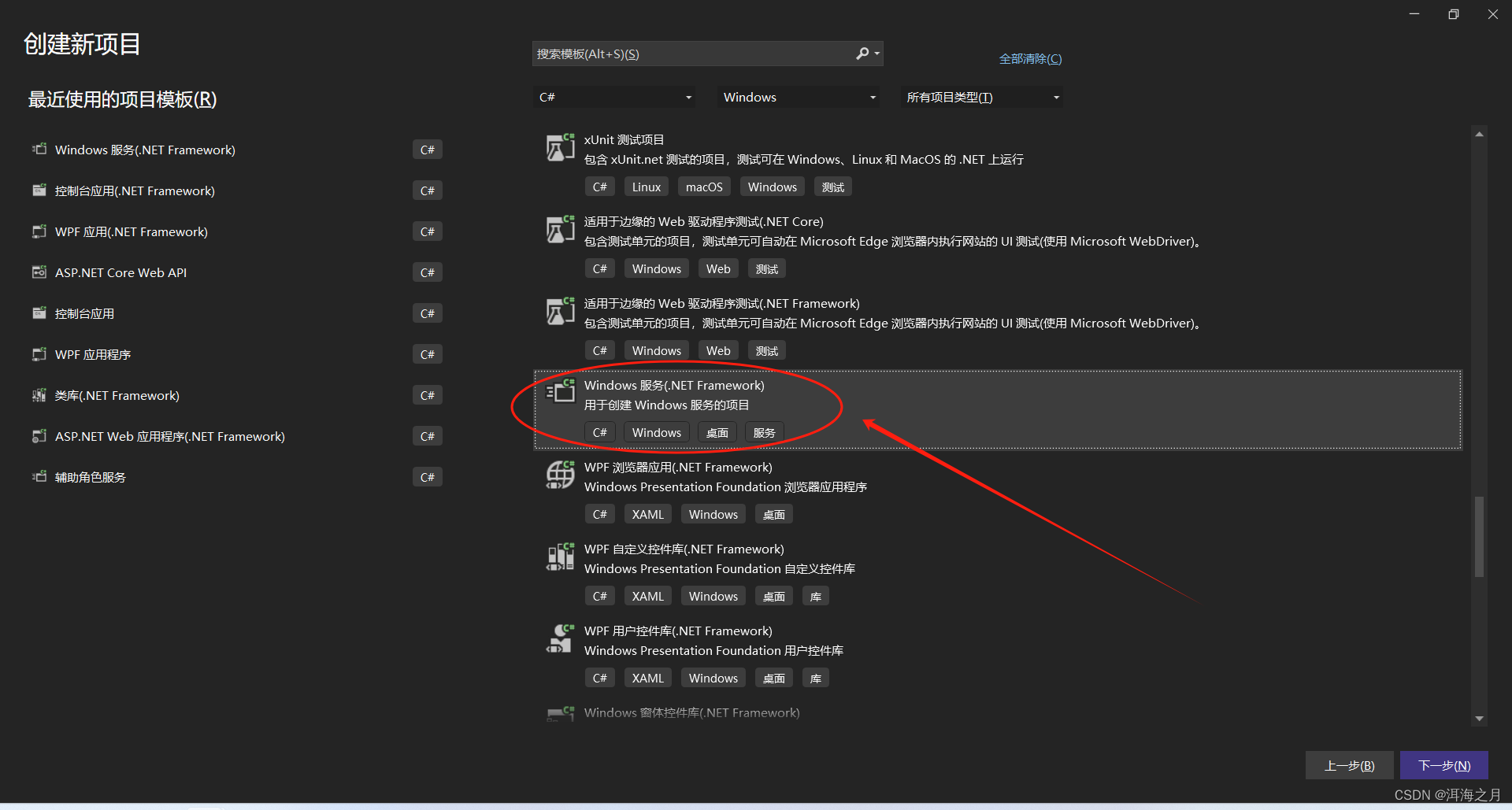The width and height of the screenshot is (1512, 810).
Task: Click XAML tag under WPF 浏览器应用
Action: pyautogui.click(x=648, y=514)
